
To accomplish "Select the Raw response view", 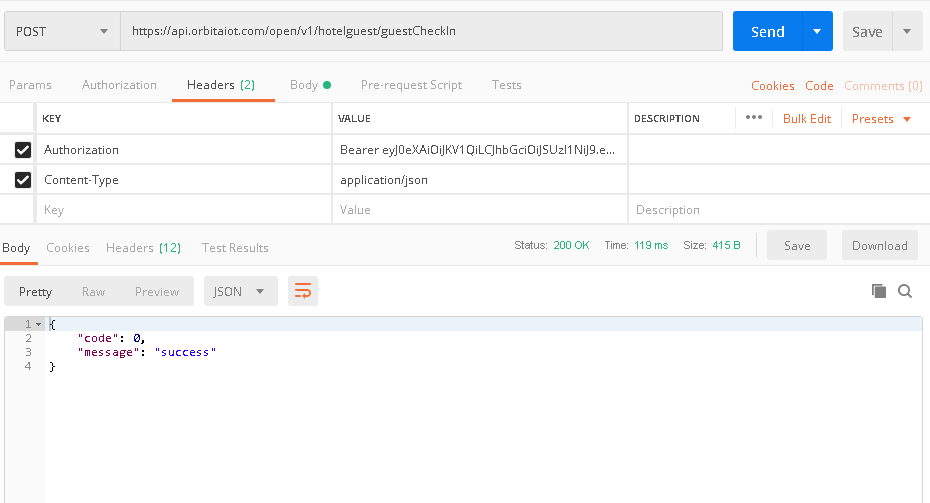I will (93, 291).
